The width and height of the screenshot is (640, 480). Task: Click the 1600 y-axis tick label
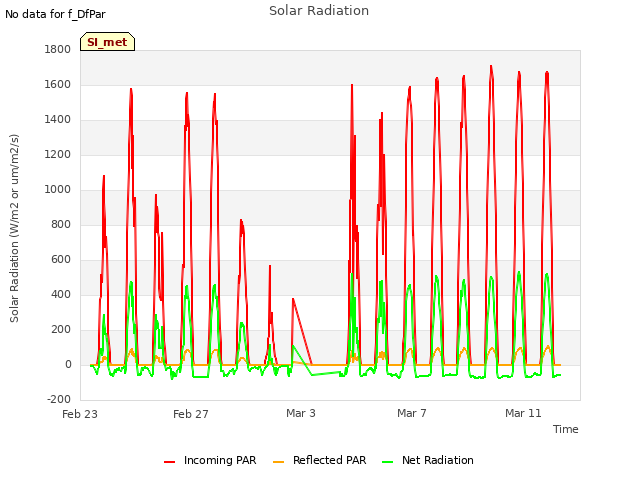pyautogui.click(x=58, y=84)
